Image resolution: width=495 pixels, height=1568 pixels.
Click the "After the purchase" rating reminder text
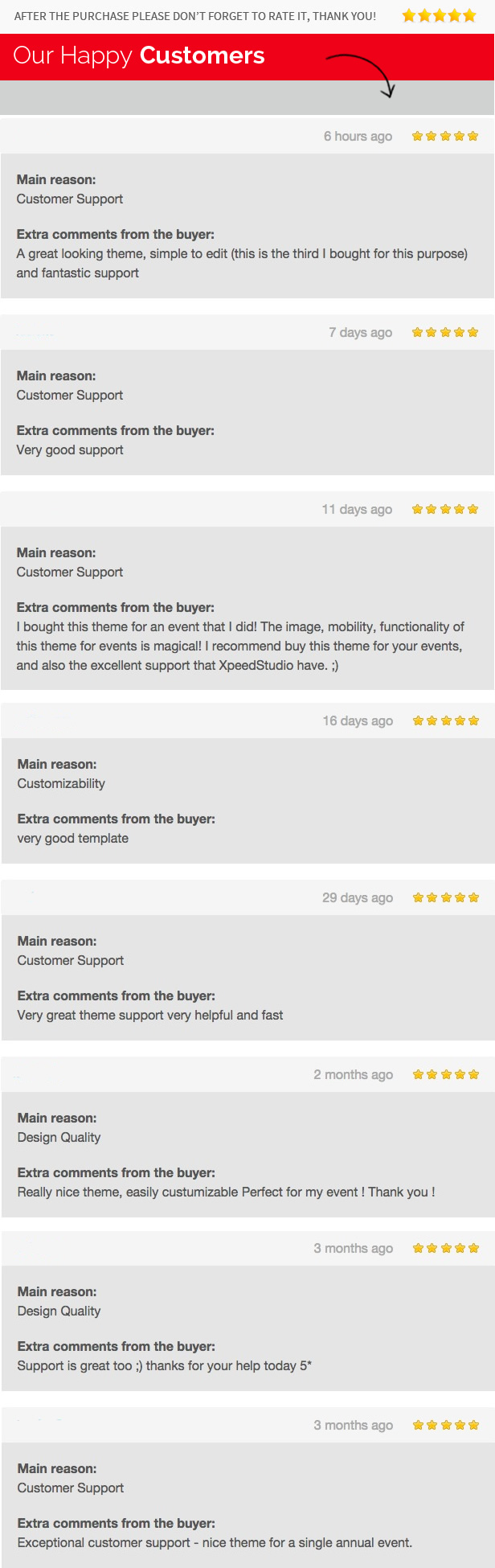point(195,16)
